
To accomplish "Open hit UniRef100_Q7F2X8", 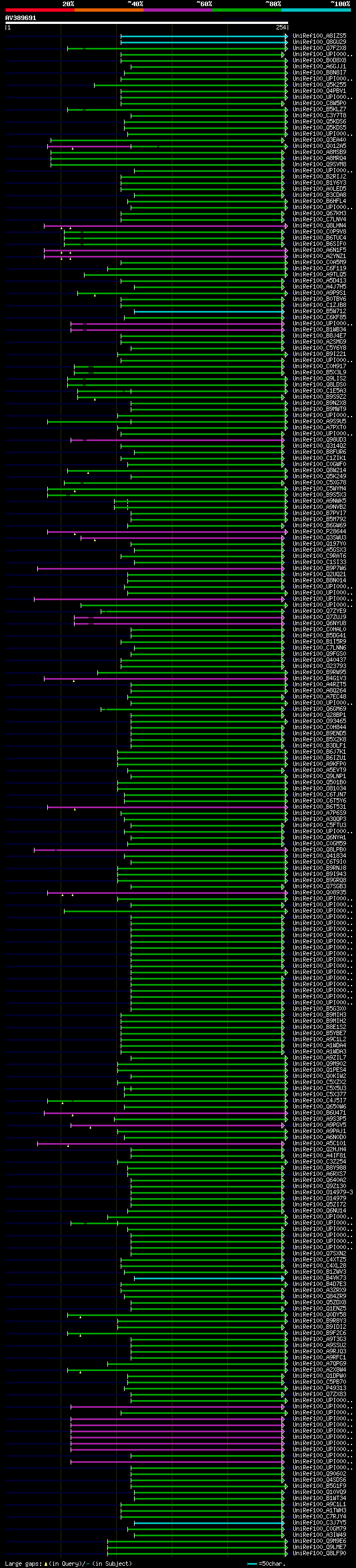I will 319,48.
